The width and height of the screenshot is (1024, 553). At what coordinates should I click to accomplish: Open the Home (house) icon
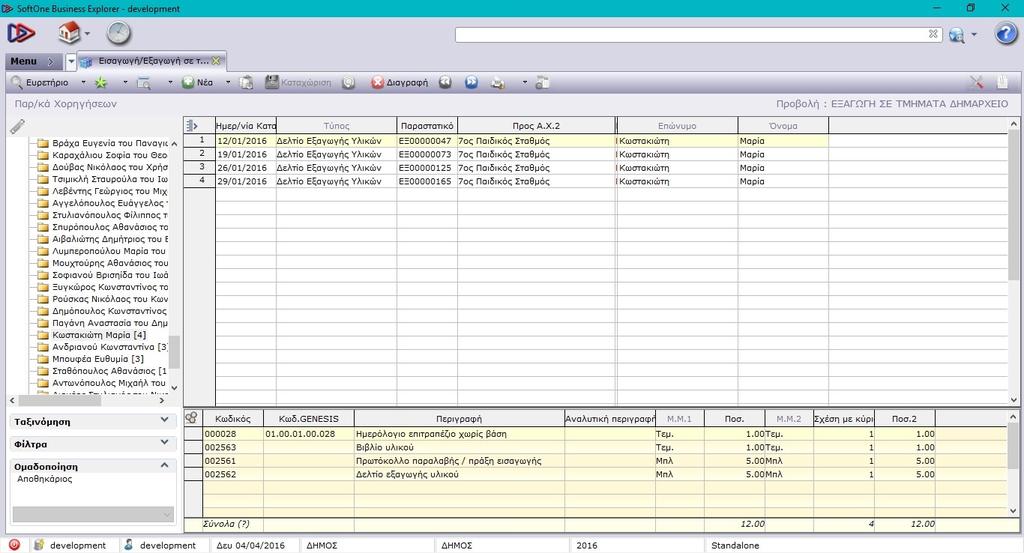[69, 33]
